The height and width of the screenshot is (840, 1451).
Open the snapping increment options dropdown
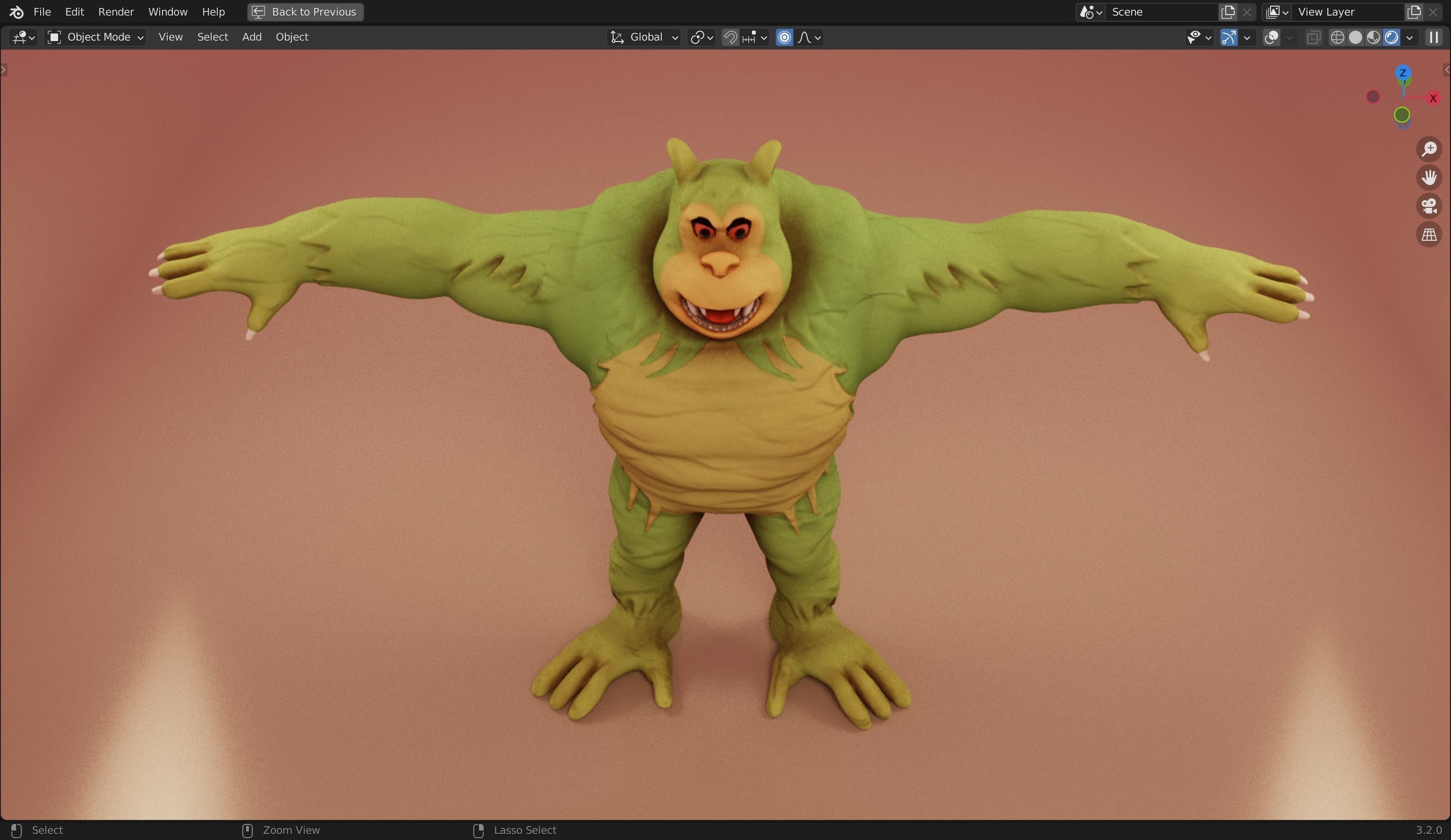tap(755, 37)
